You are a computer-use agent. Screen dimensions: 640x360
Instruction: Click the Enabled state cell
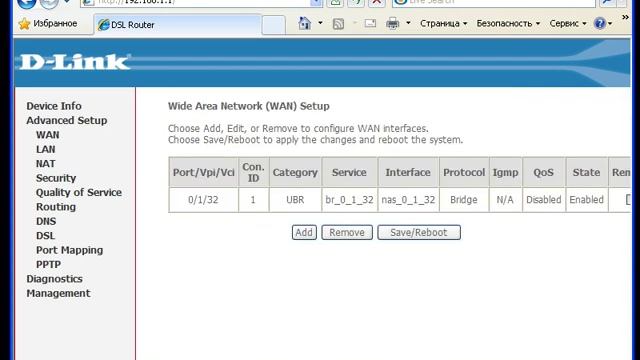click(x=587, y=200)
